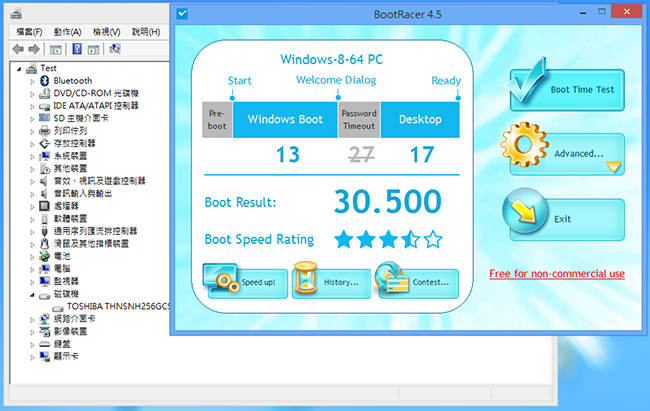
Task: Select the 滑鼠及其他指標裝置 mouse icon
Action: click(x=44, y=244)
